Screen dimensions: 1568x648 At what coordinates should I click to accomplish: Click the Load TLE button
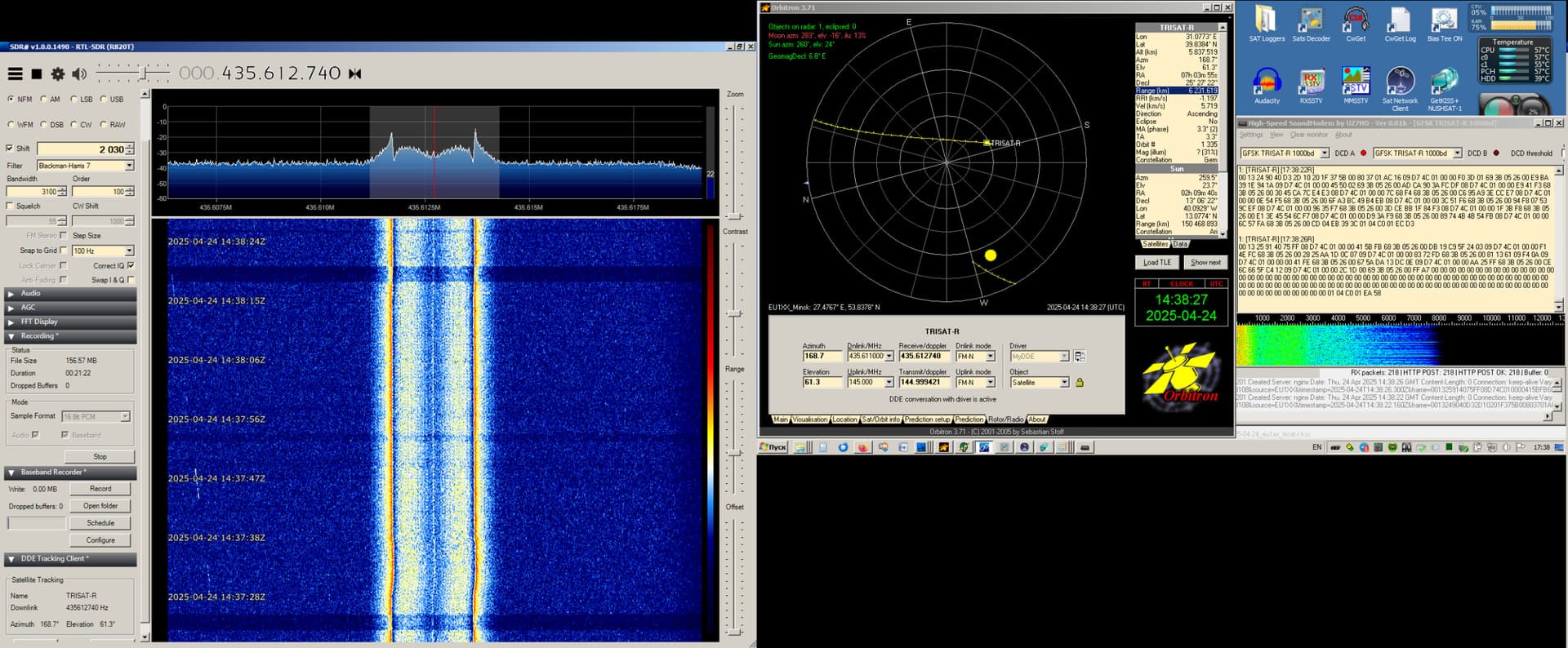coord(1156,262)
